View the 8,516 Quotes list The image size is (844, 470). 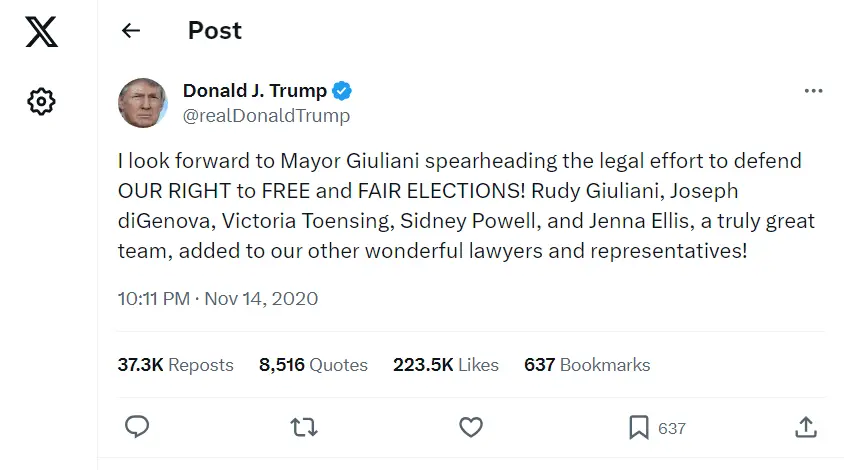point(313,365)
